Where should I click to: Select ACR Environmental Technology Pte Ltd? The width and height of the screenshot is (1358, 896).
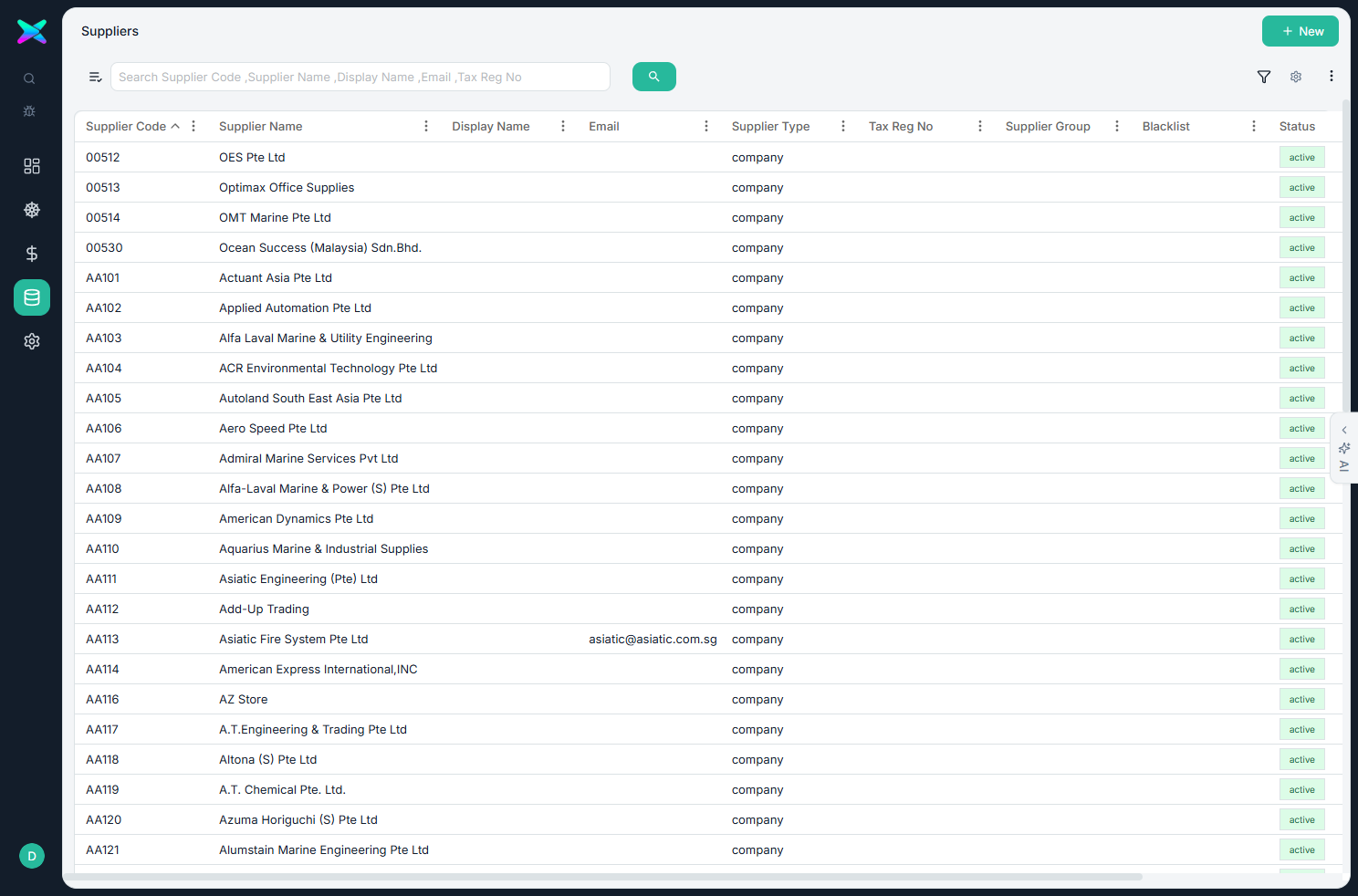coord(328,368)
